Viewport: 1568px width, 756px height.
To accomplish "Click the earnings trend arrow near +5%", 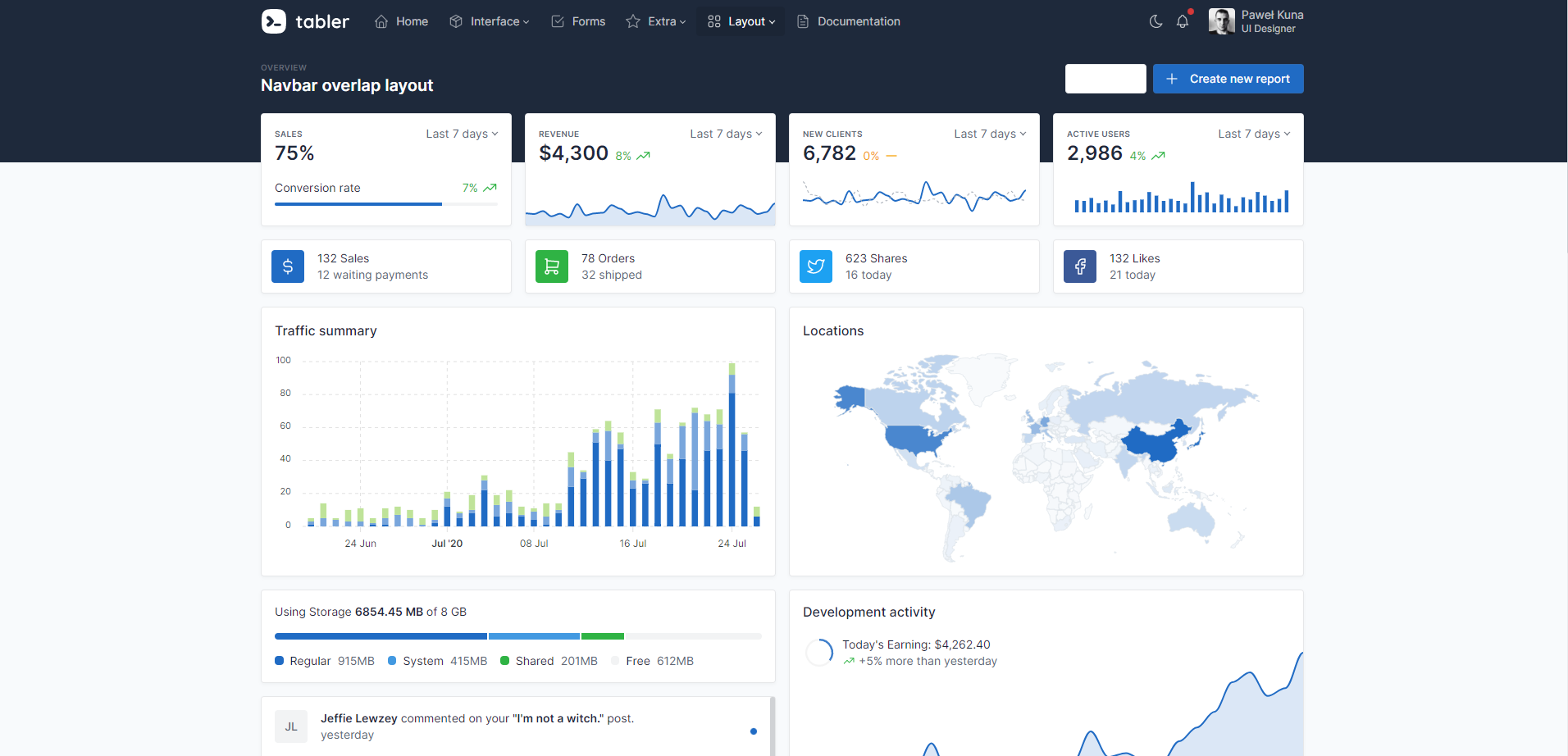I will pyautogui.click(x=849, y=661).
